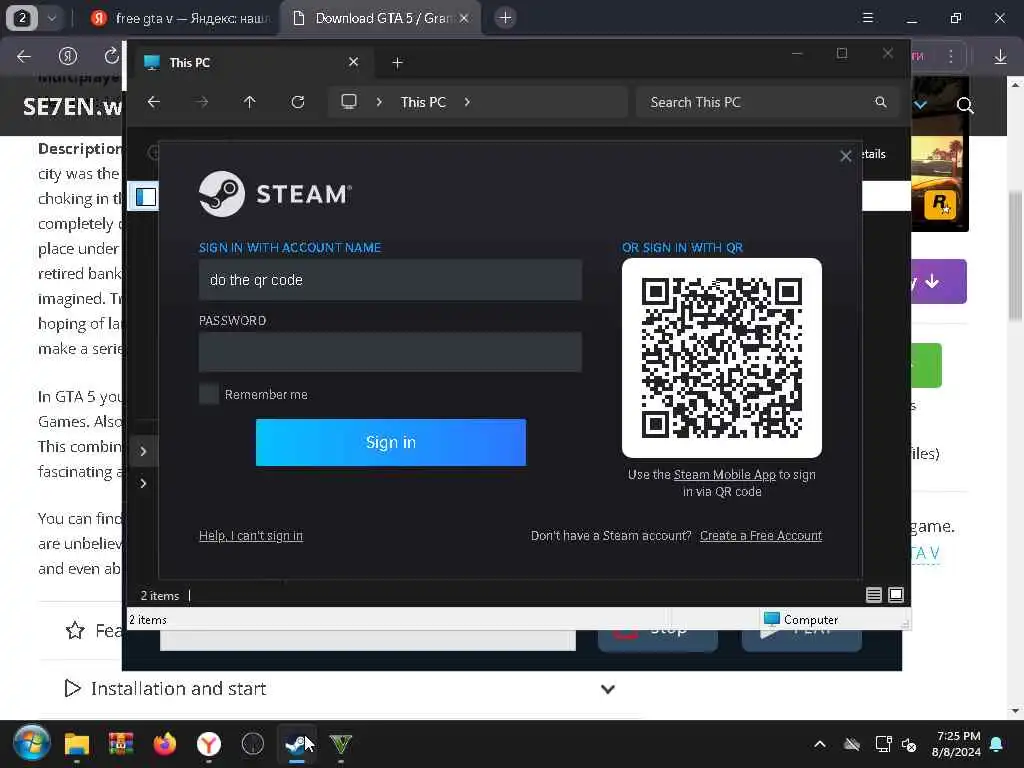The image size is (1024, 768).
Task: Open the notification bell in the tray
Action: click(997, 744)
